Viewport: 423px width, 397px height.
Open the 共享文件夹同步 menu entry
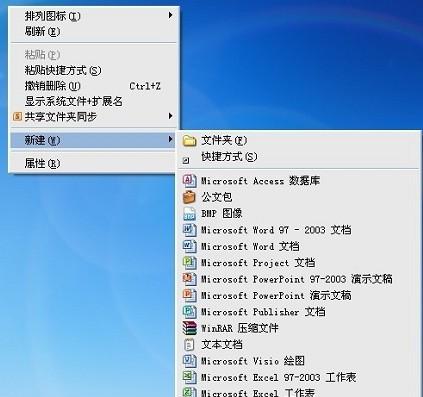coord(93,117)
